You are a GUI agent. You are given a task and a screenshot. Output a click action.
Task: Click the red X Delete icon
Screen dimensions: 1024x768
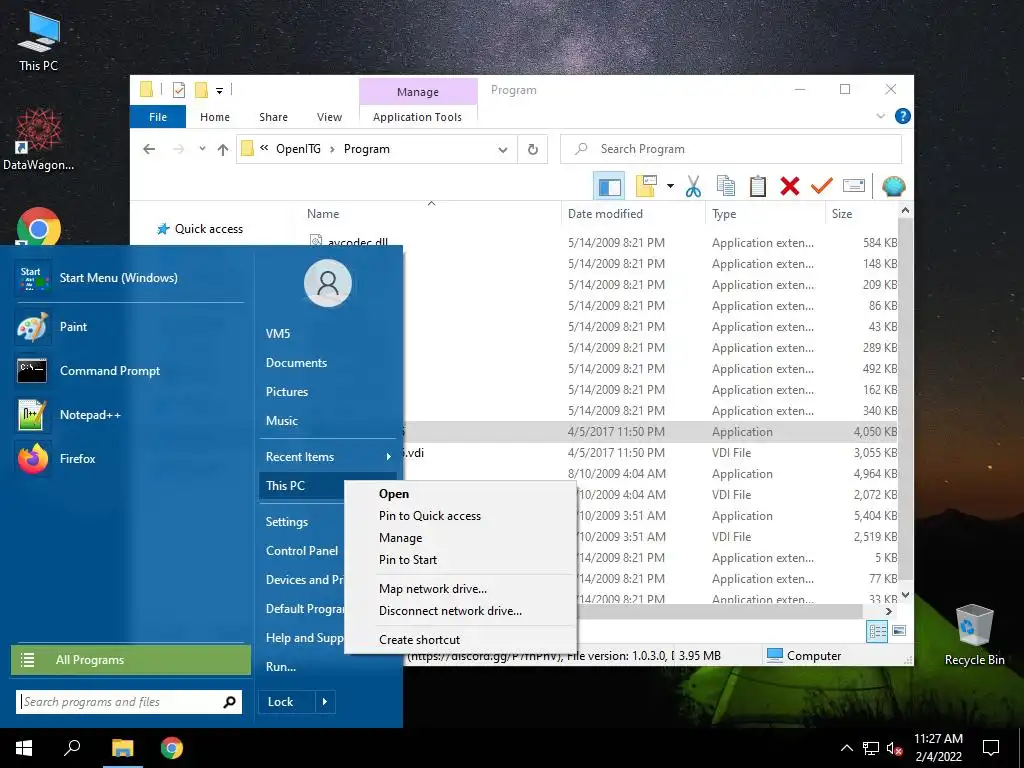click(x=790, y=187)
